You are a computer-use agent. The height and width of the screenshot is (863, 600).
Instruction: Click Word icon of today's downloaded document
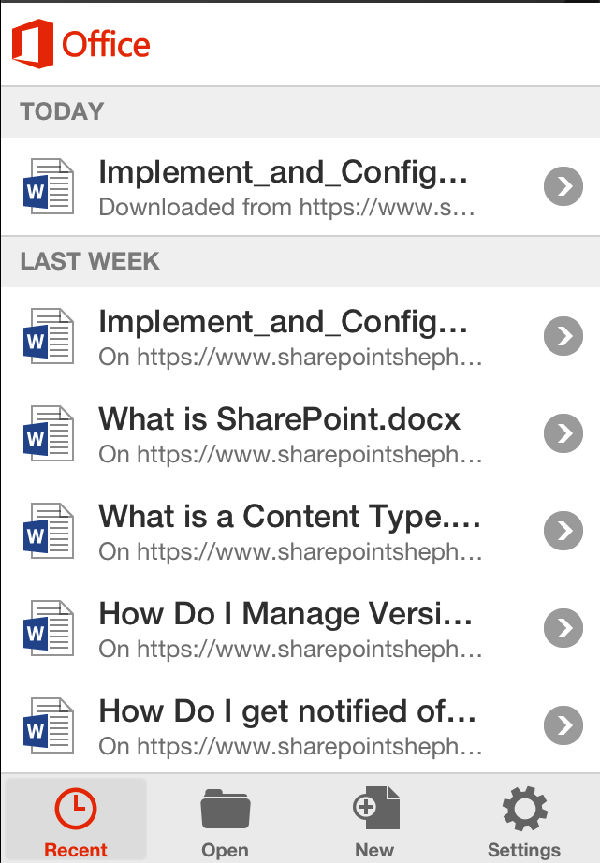point(48,187)
